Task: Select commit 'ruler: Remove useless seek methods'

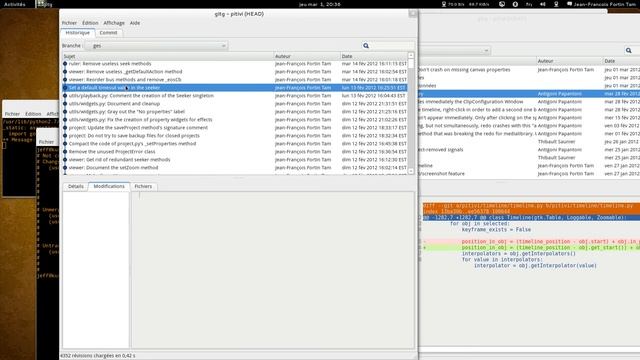Action: pos(235,64)
